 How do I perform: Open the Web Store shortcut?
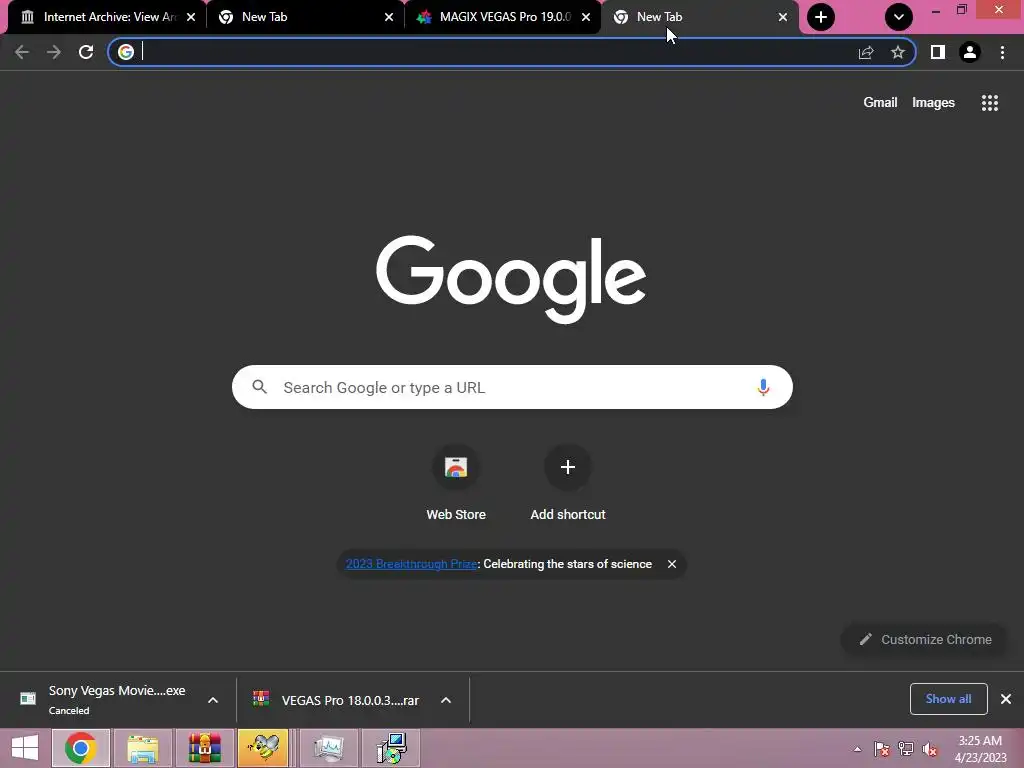pyautogui.click(x=456, y=483)
